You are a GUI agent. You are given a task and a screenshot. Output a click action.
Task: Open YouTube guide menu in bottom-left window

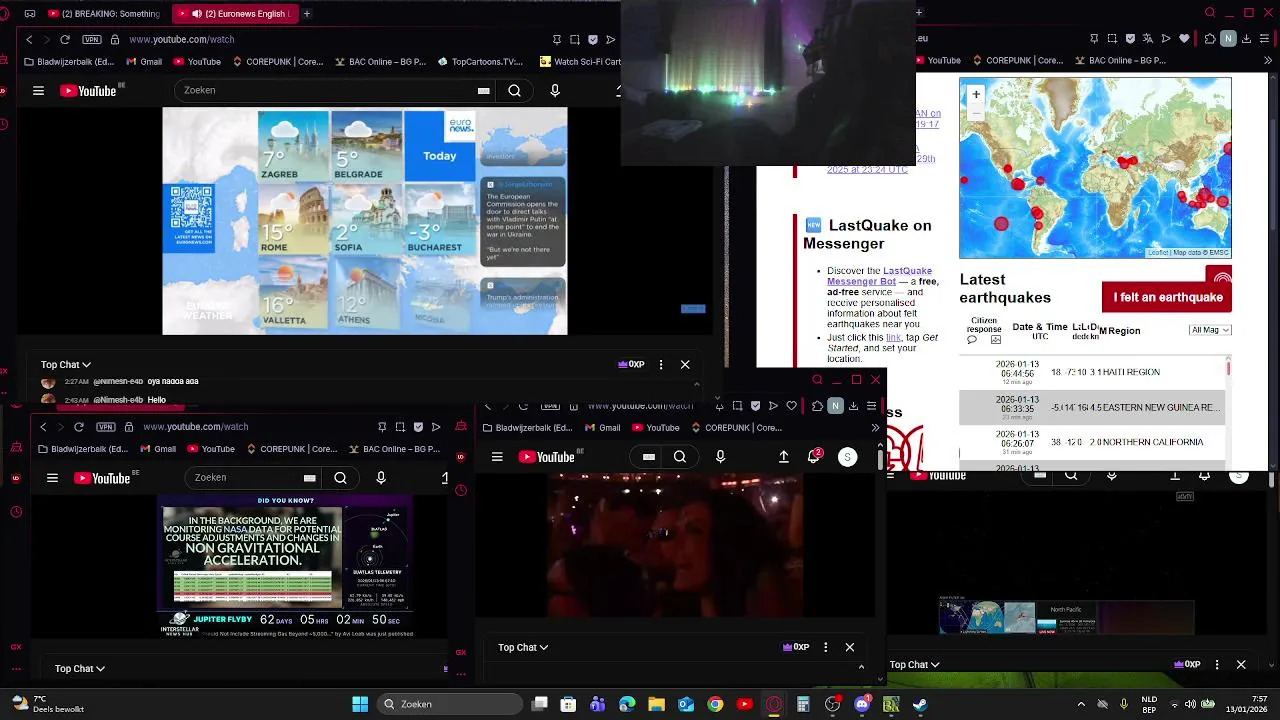click(x=52, y=478)
